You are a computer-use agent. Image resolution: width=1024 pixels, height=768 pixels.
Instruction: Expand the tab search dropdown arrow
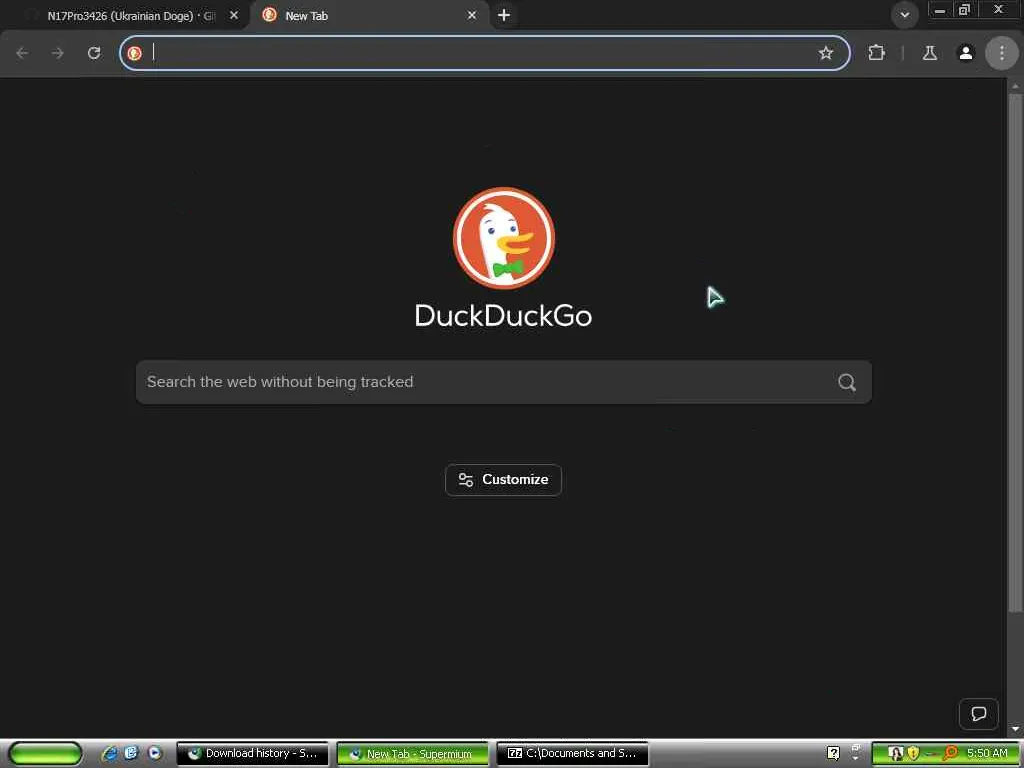pyautogui.click(x=904, y=15)
